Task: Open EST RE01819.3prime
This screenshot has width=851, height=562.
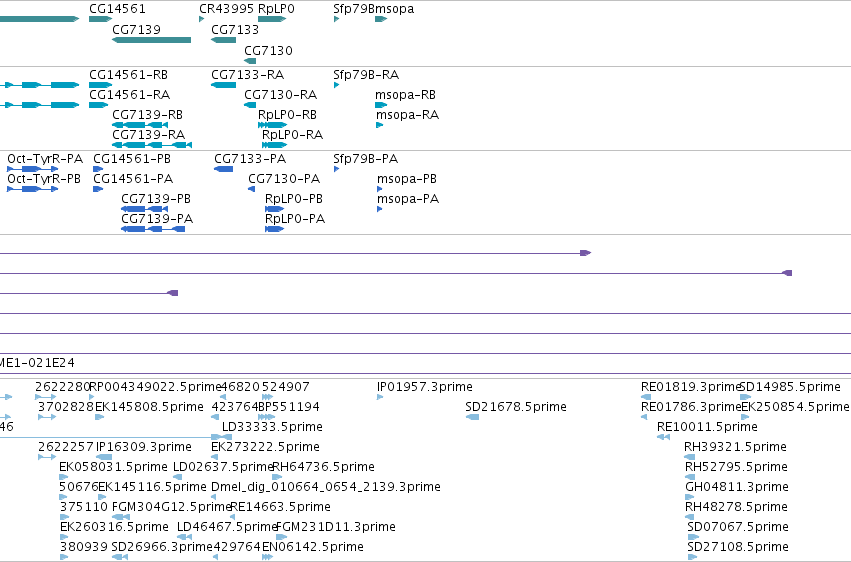Action: (x=690, y=386)
